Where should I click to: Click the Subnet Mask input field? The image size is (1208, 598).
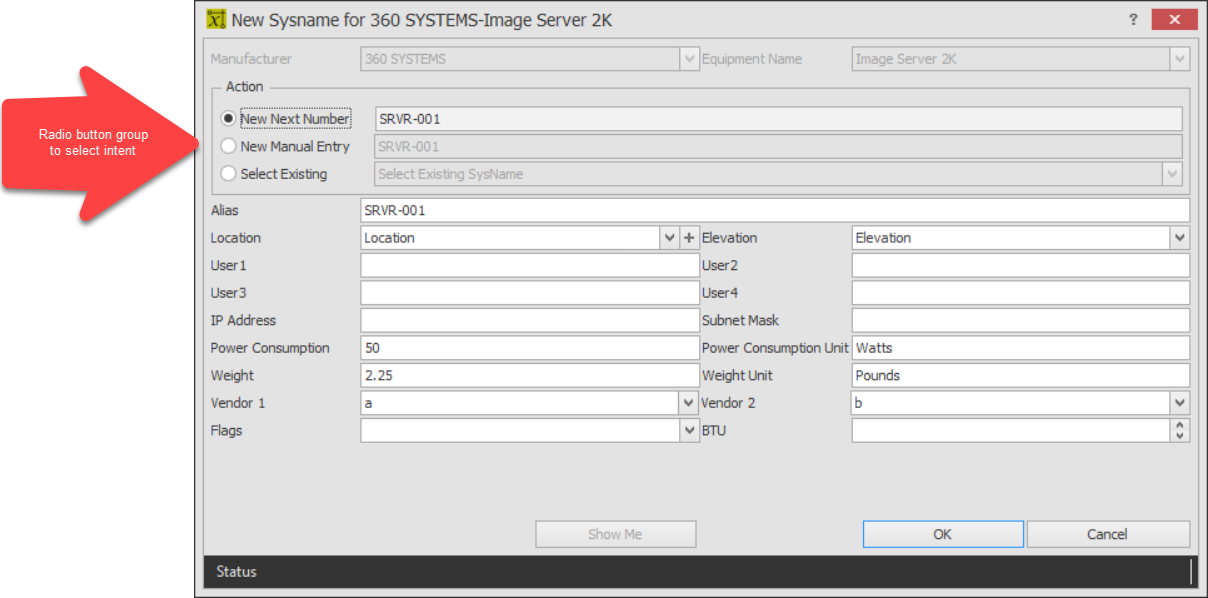pos(1021,321)
